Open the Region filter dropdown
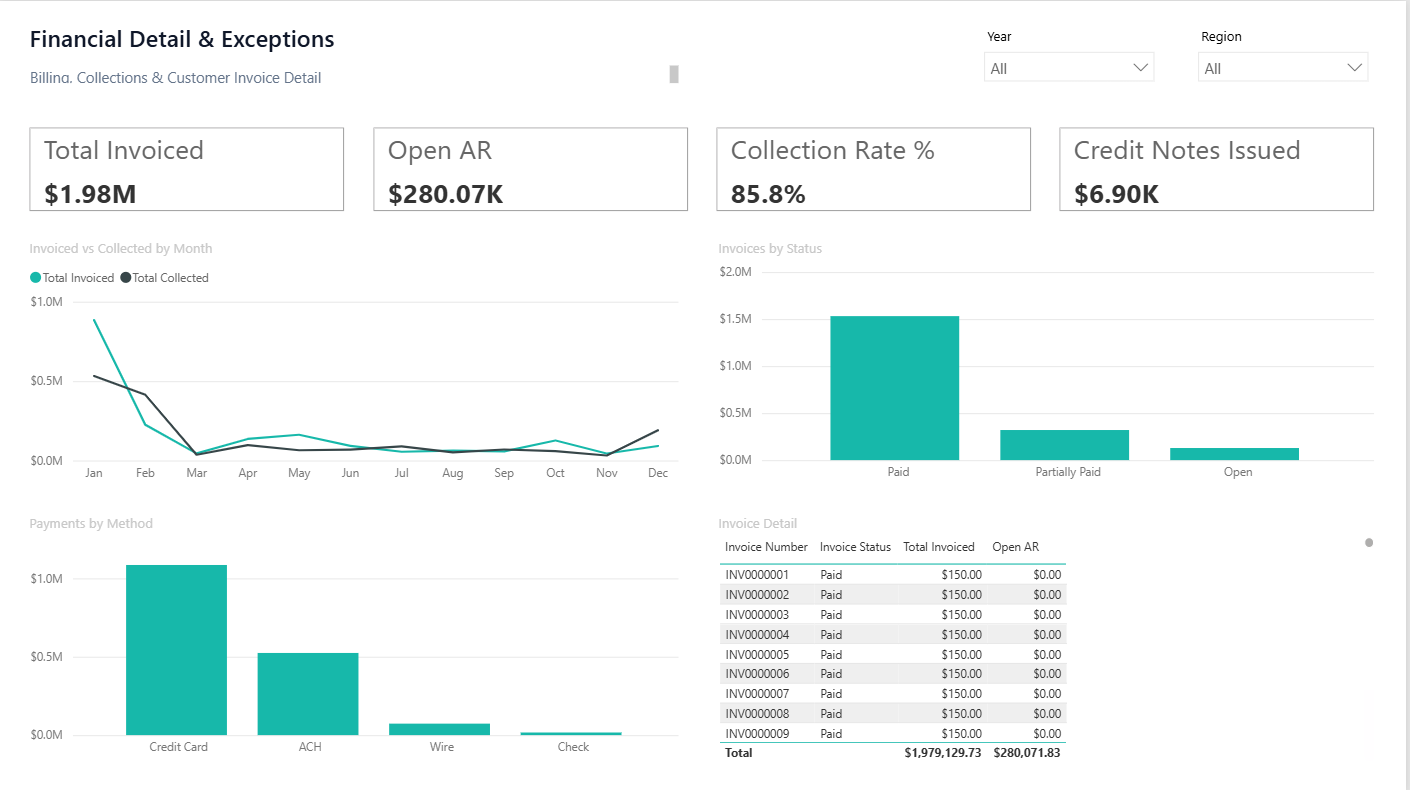Image resolution: width=1410 pixels, height=790 pixels. coord(1283,67)
